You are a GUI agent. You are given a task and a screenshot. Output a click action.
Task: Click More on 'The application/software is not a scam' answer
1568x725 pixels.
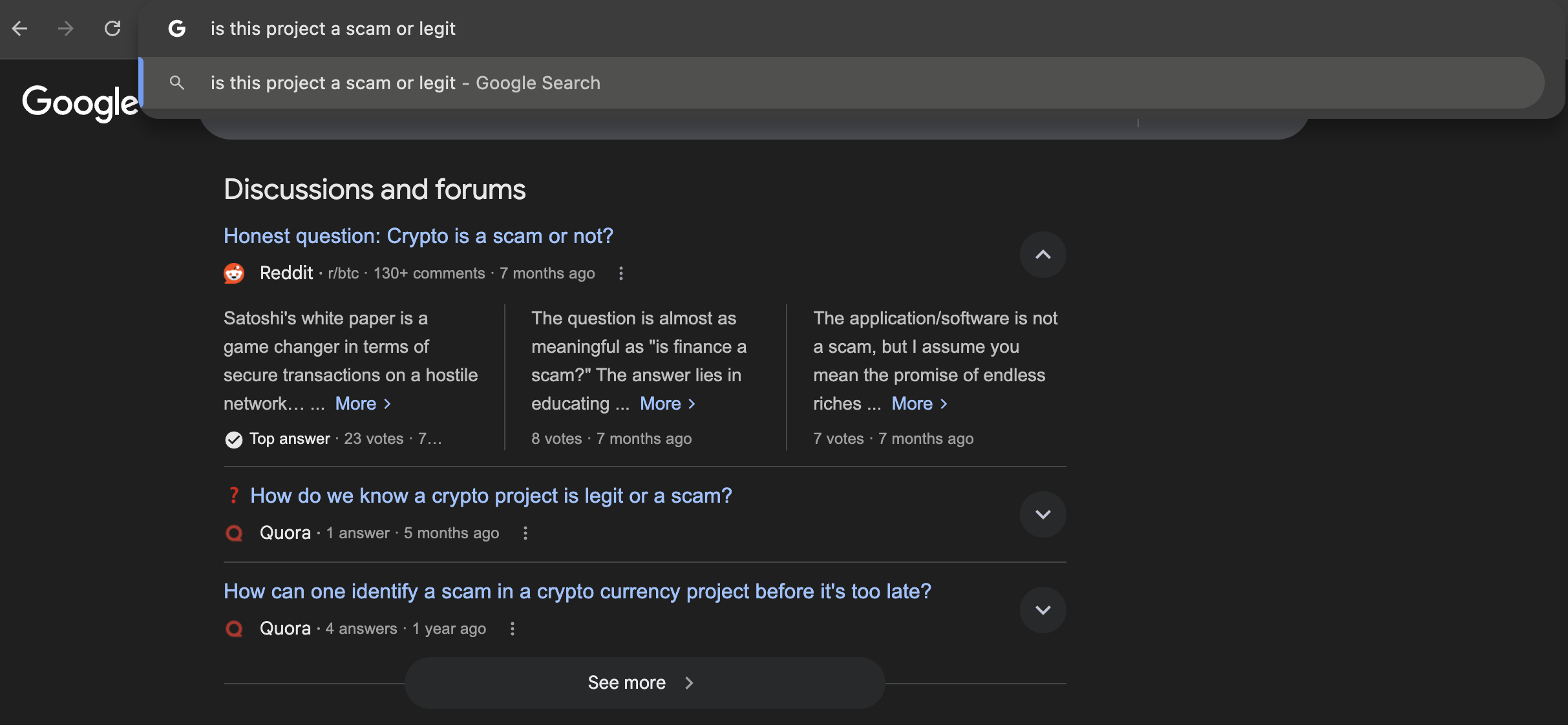click(920, 404)
